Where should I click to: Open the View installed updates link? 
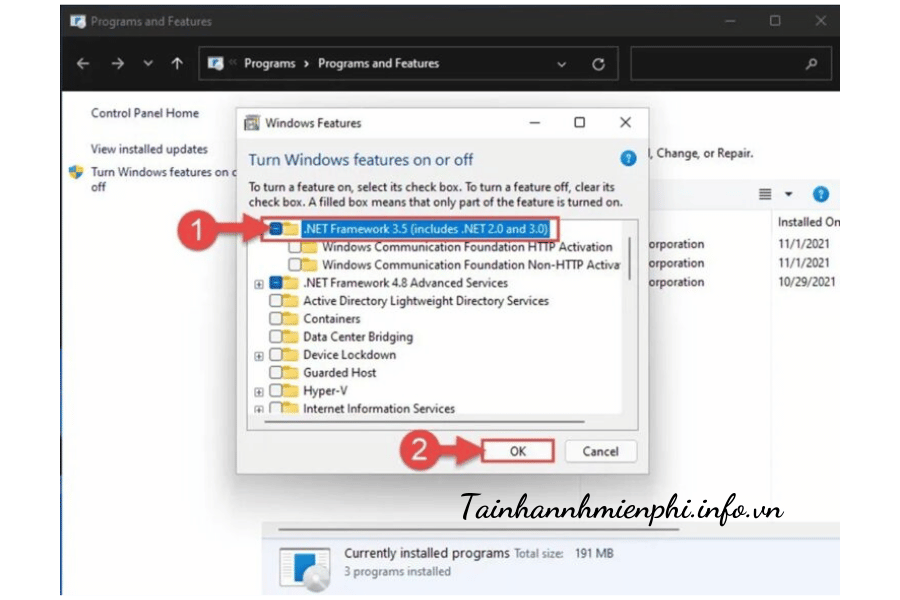[x=149, y=149]
